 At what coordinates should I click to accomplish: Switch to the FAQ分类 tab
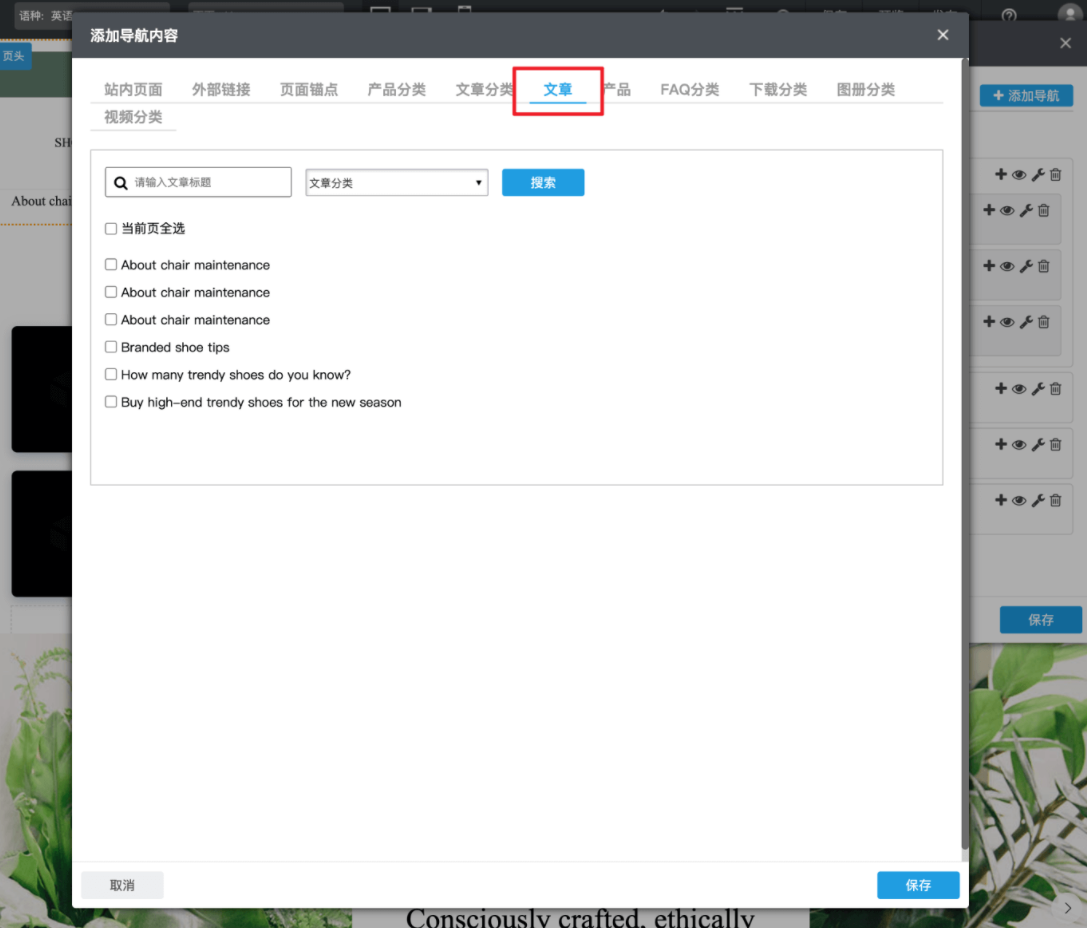click(689, 90)
